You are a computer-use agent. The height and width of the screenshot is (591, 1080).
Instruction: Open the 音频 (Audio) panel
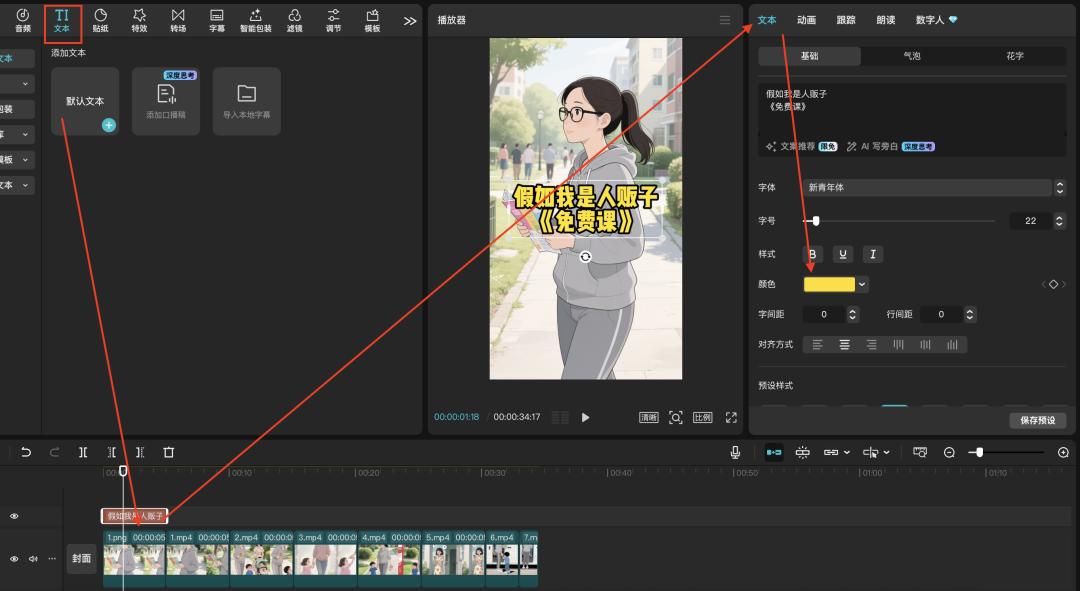point(22,20)
